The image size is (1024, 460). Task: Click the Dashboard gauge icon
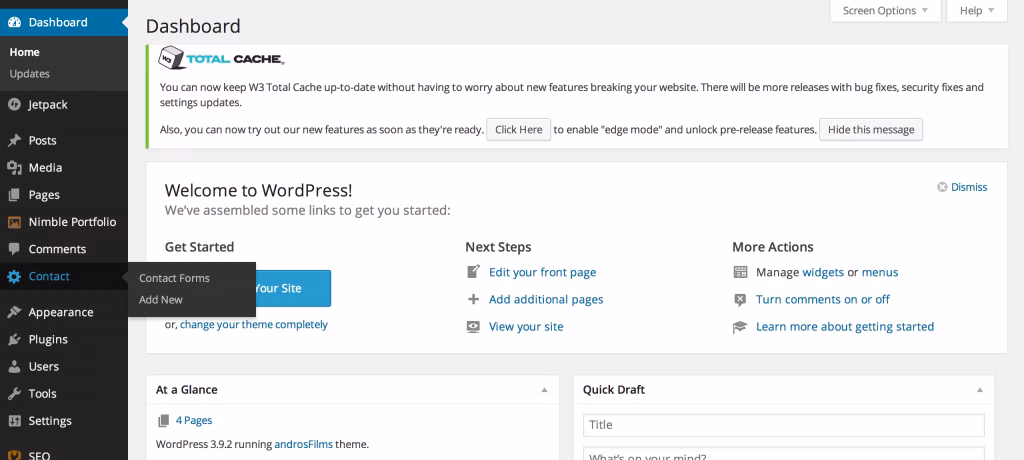click(14, 22)
